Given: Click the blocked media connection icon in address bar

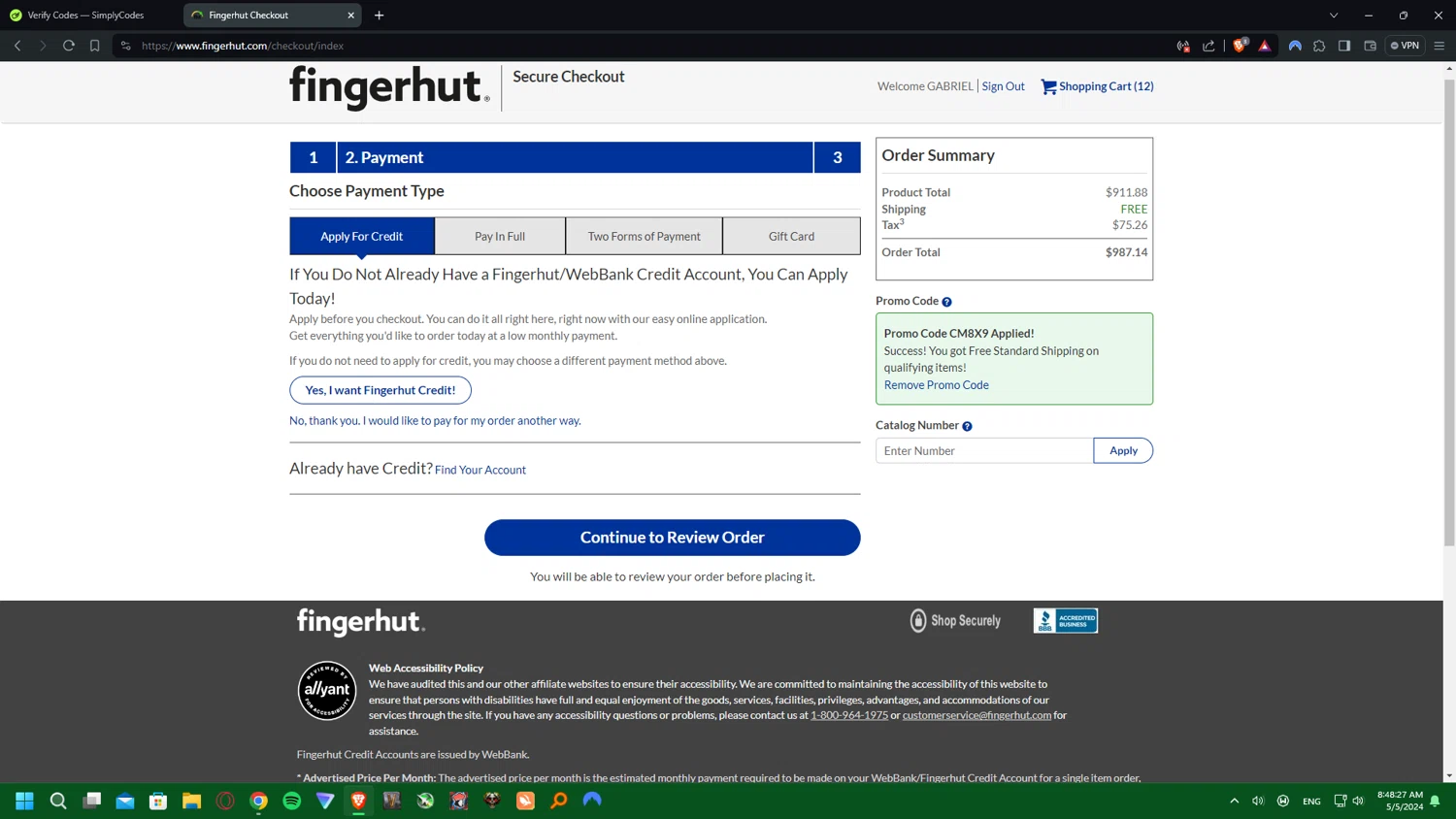Looking at the screenshot, I should coord(1183,46).
